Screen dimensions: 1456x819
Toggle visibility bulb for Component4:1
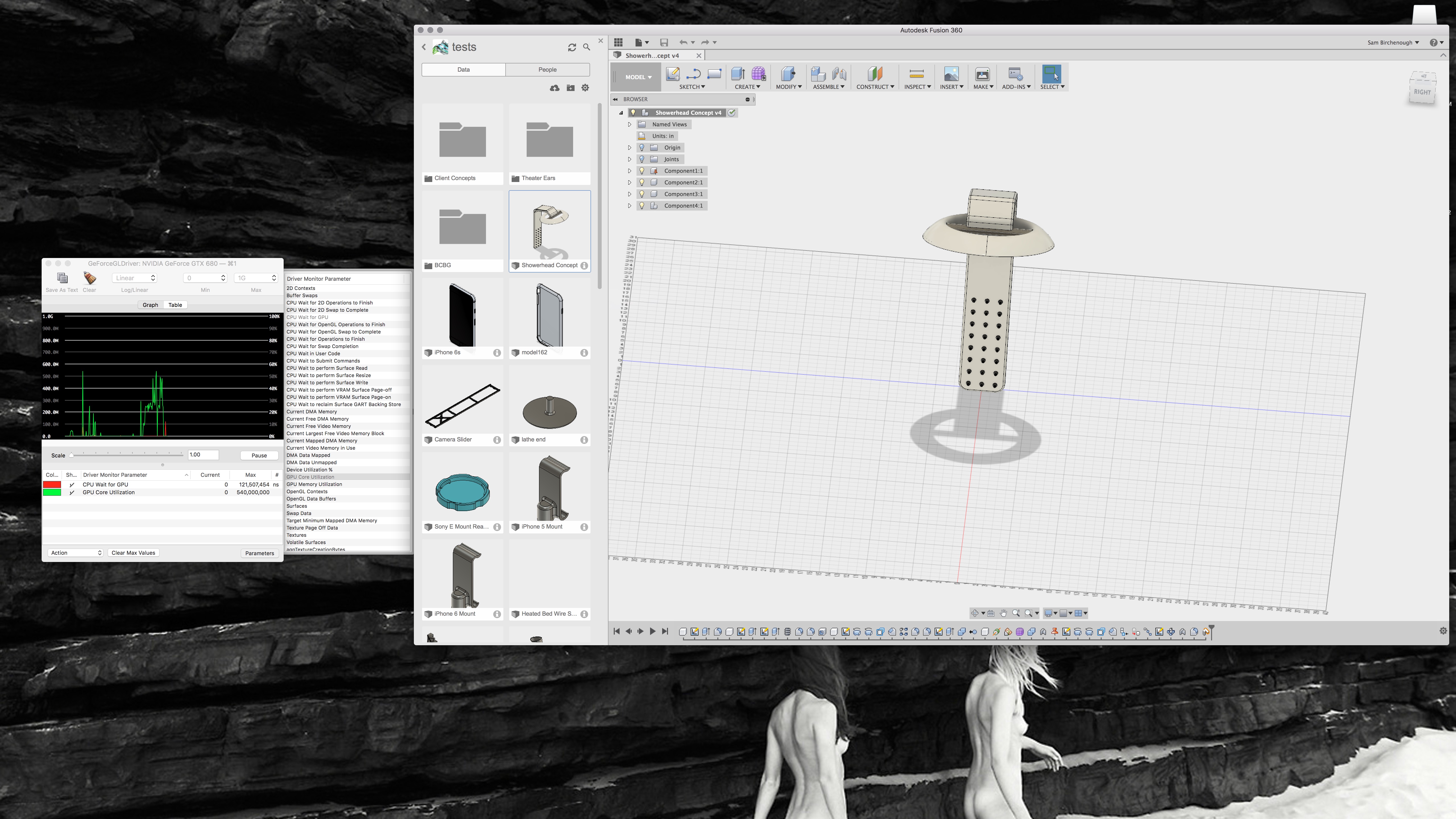642,206
